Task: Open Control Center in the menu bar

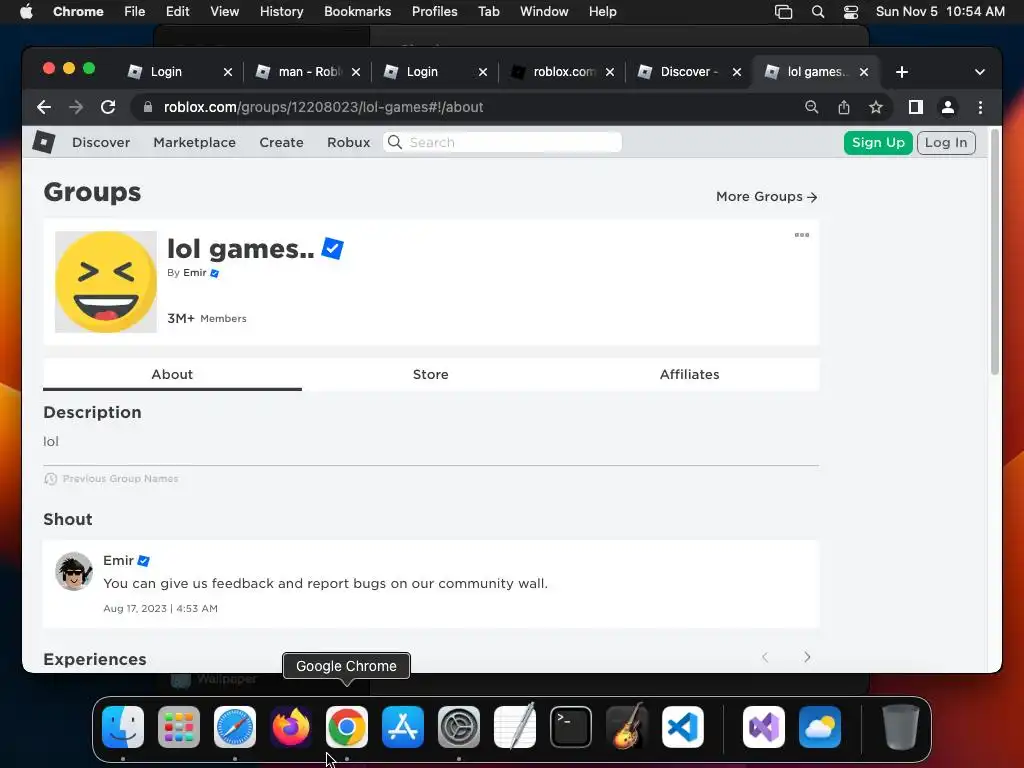Action: pos(851,12)
